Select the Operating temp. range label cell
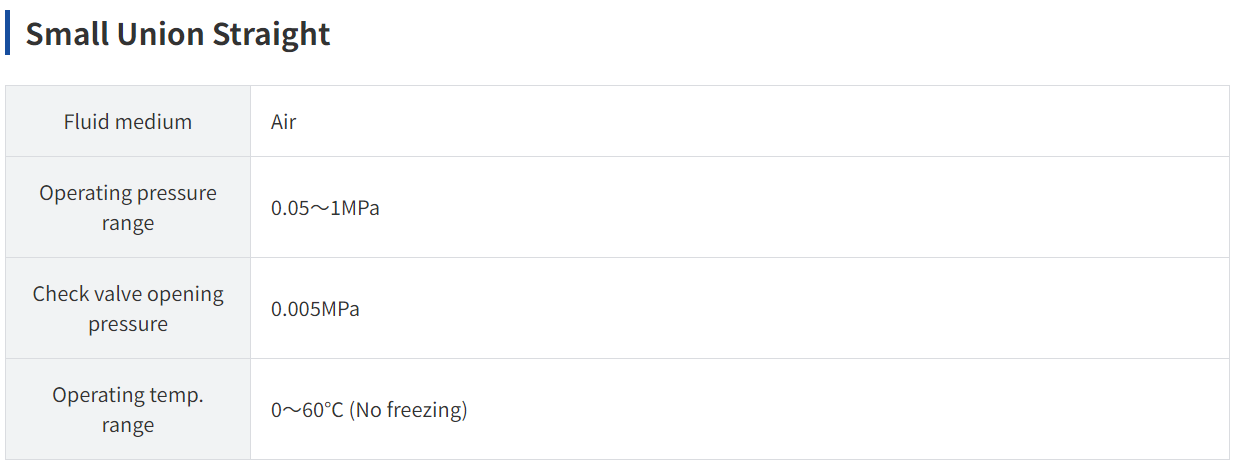1236x465 pixels. point(128,409)
